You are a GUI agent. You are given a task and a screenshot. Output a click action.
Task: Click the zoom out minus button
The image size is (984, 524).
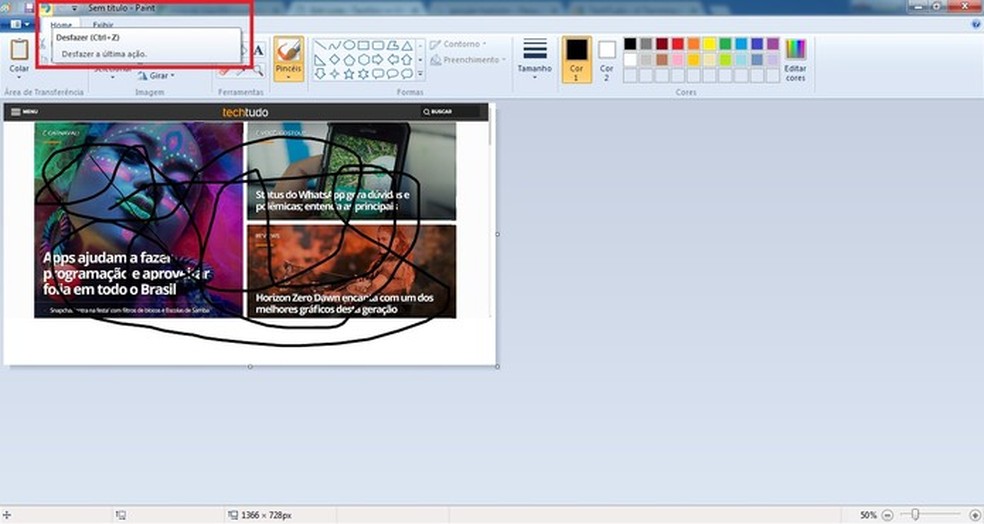click(887, 515)
